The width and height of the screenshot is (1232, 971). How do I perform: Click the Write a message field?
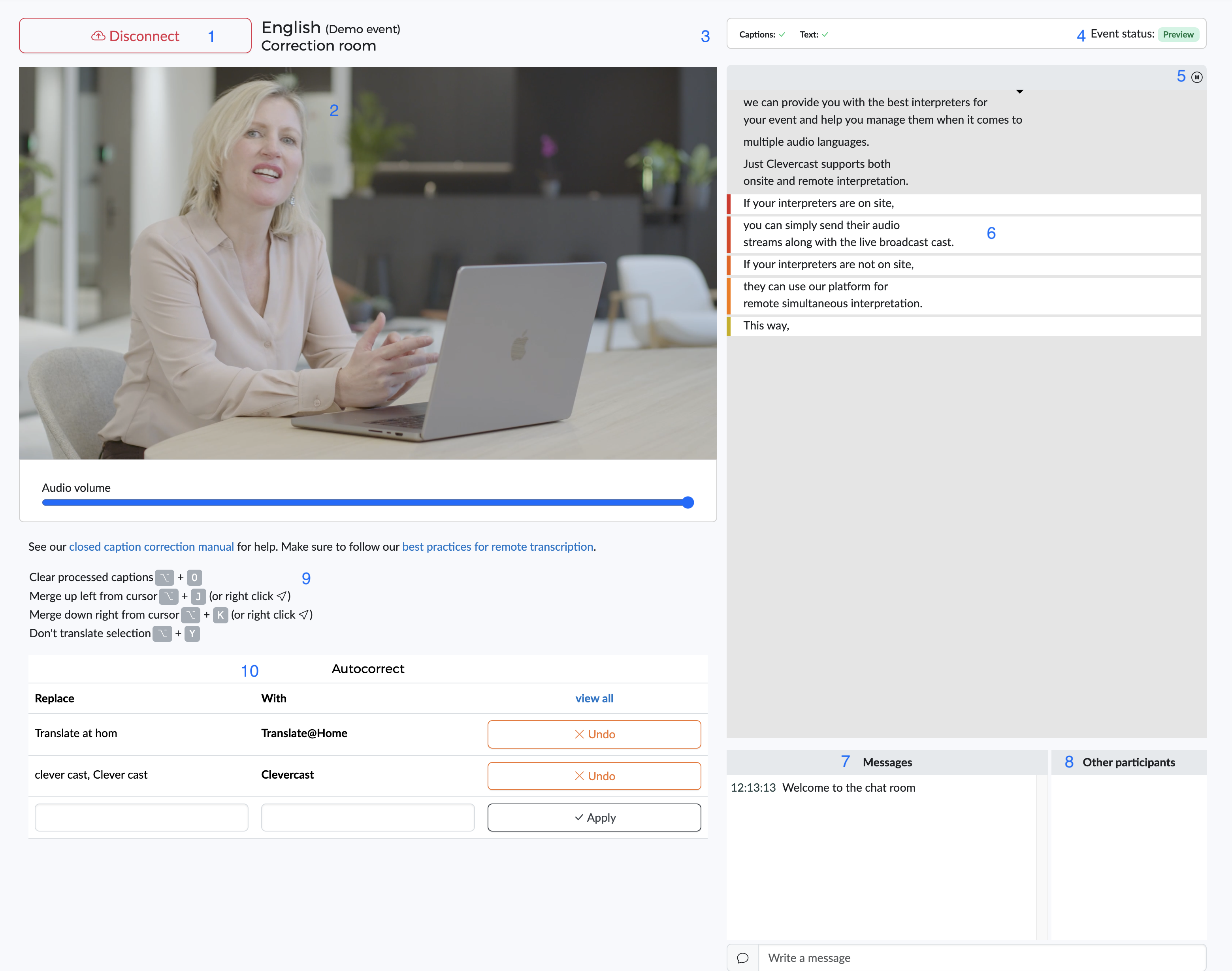tap(982, 958)
